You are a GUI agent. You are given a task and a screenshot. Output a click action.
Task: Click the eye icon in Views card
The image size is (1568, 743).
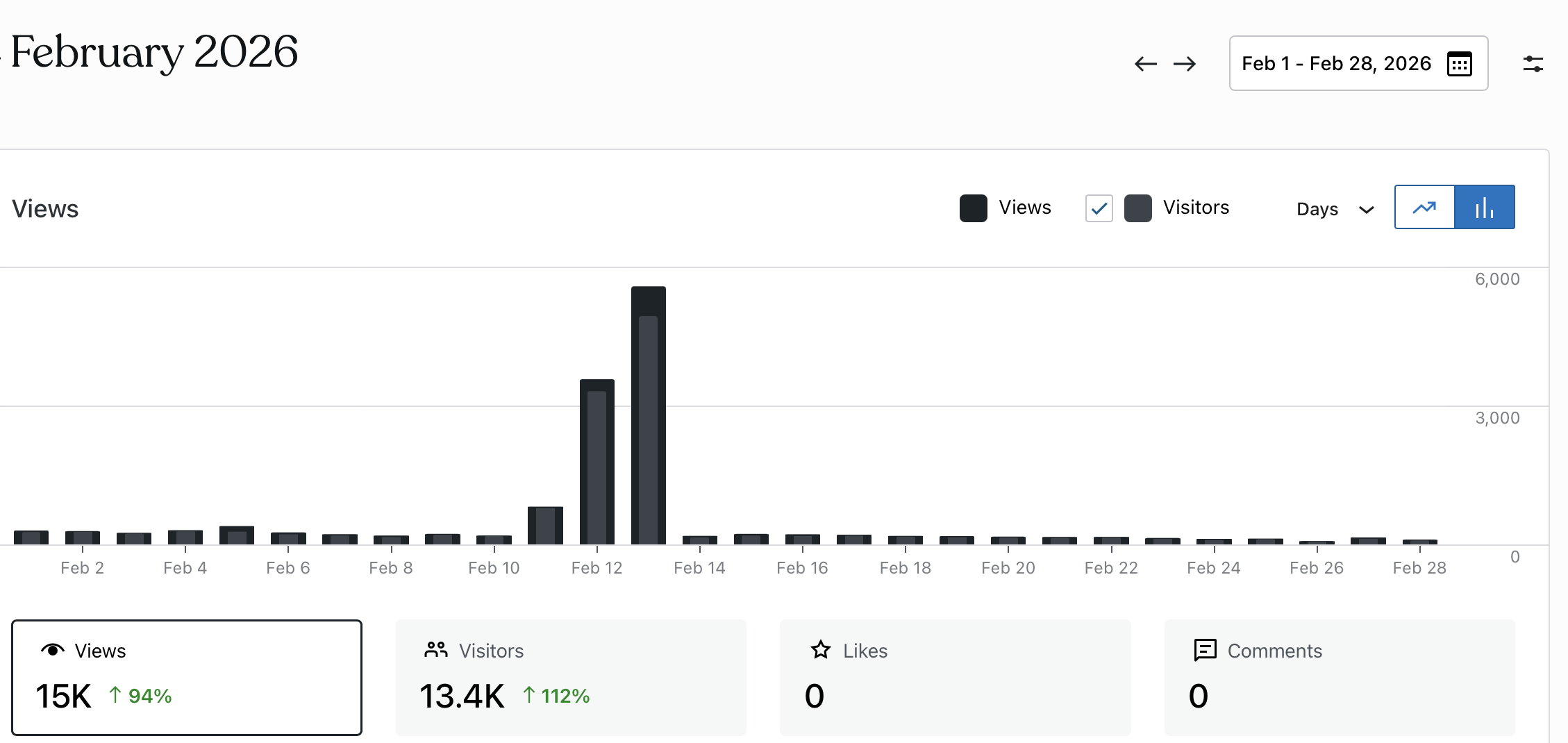click(x=53, y=650)
